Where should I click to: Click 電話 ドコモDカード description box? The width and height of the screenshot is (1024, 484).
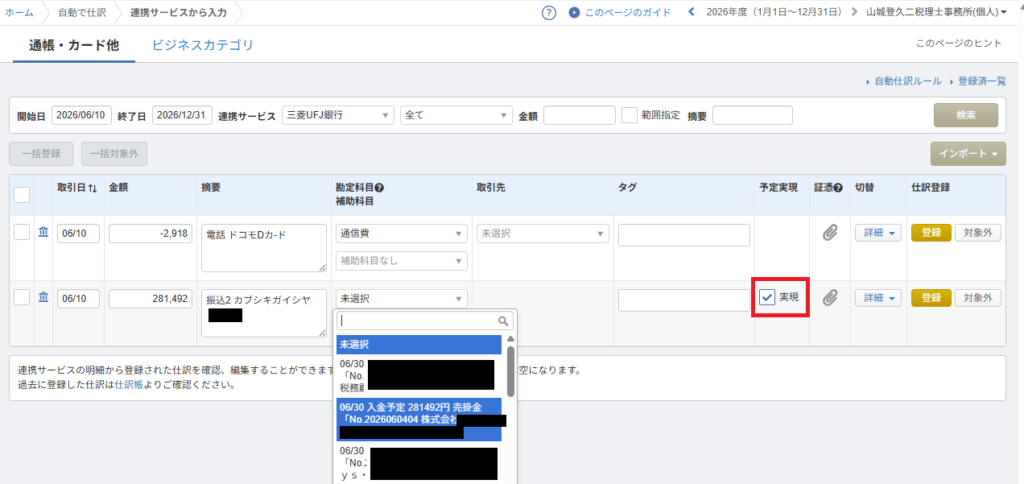(264, 248)
